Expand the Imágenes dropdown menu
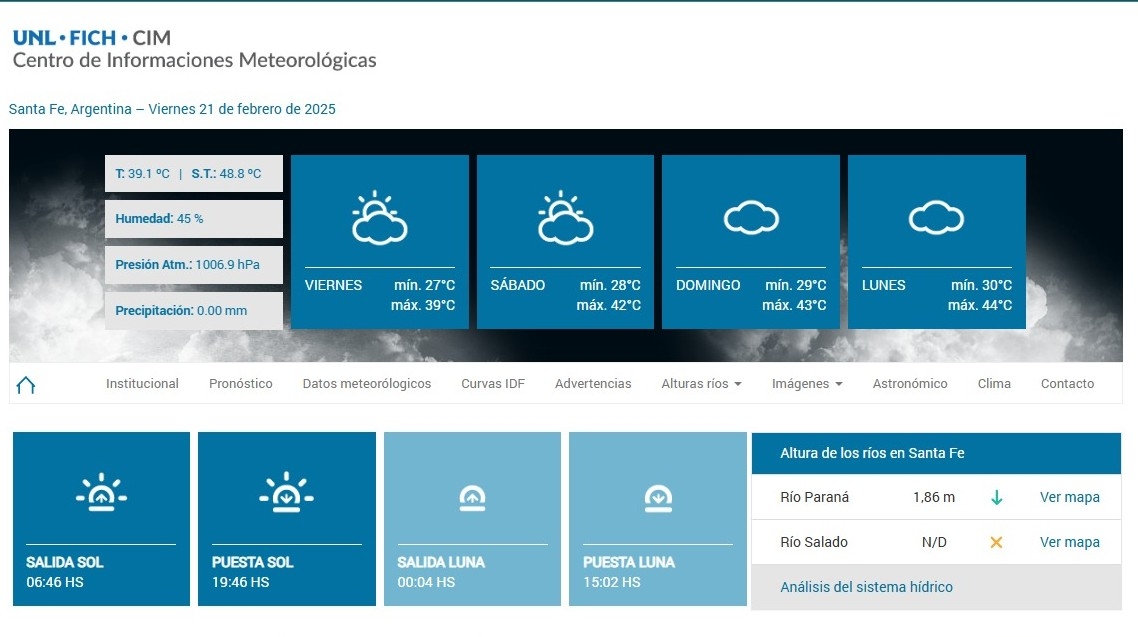The image size is (1138, 637). point(806,384)
